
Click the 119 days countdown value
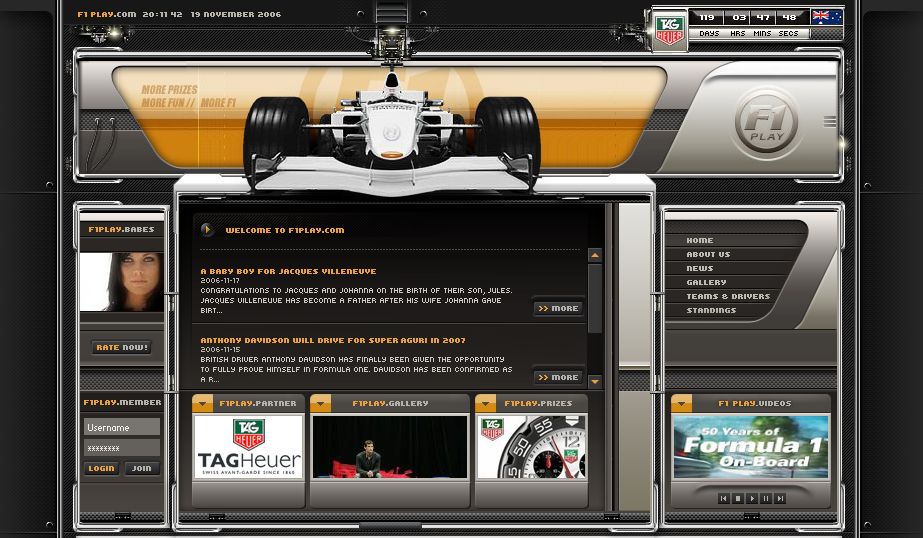pos(707,17)
